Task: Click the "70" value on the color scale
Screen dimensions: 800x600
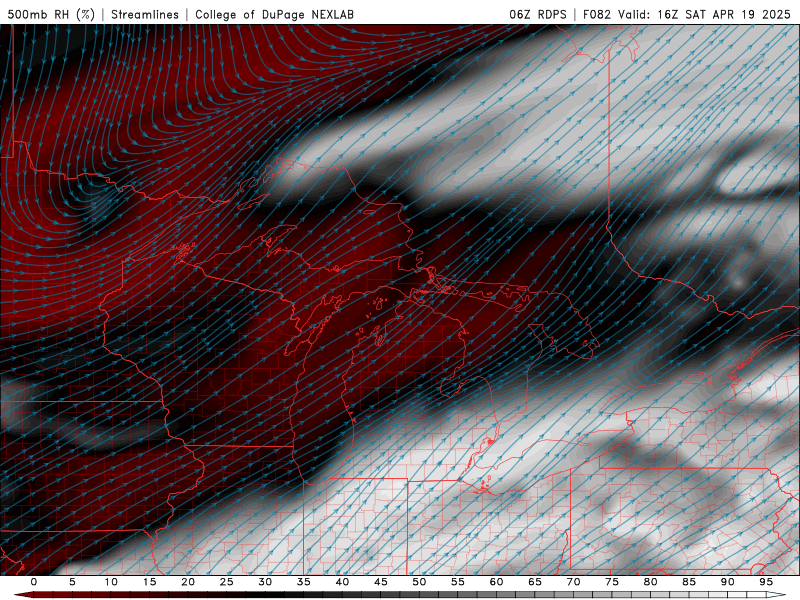Action: coord(573,582)
